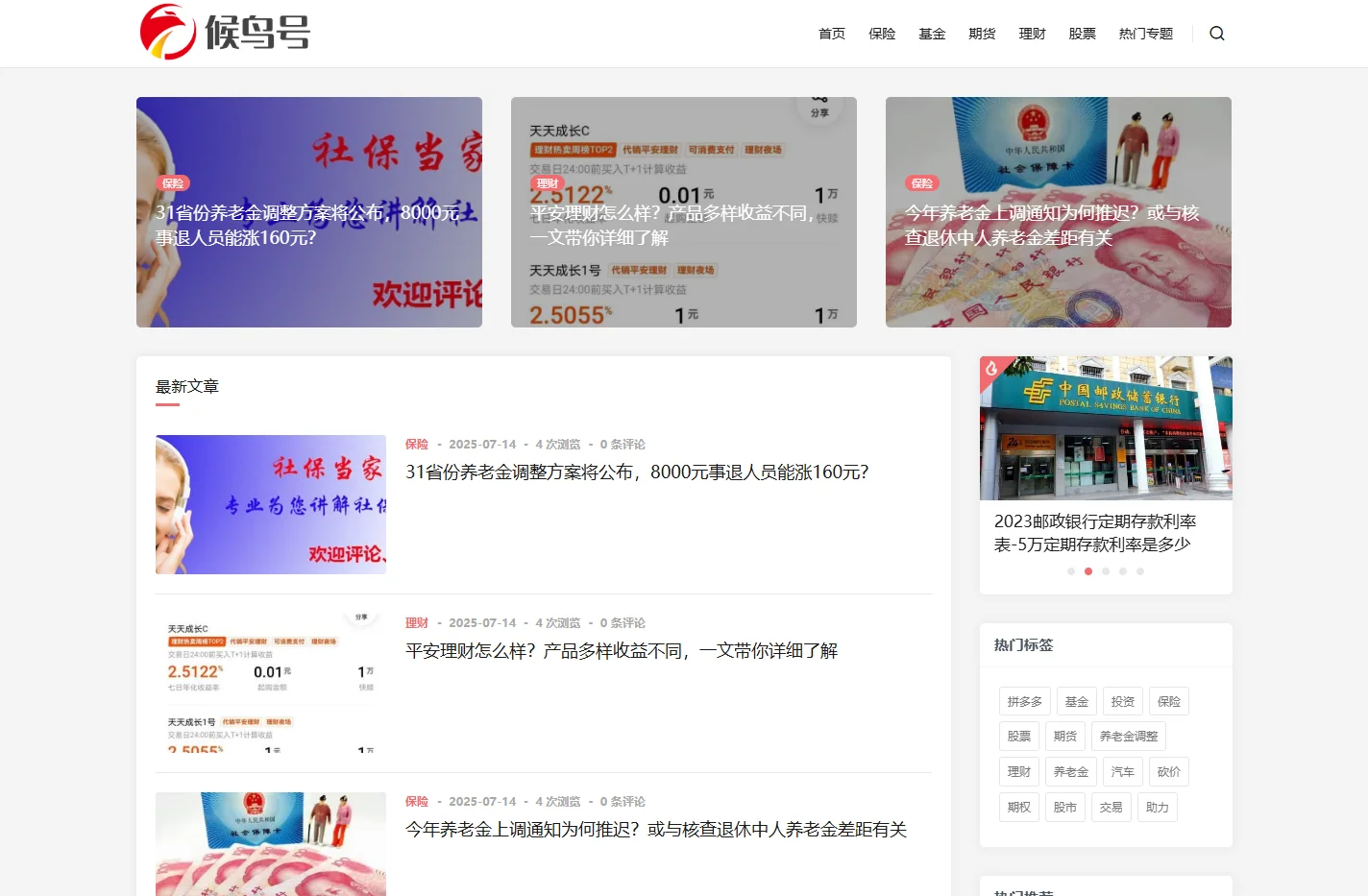Click the 汽车 hot tag
1368x896 pixels.
pos(1123,772)
